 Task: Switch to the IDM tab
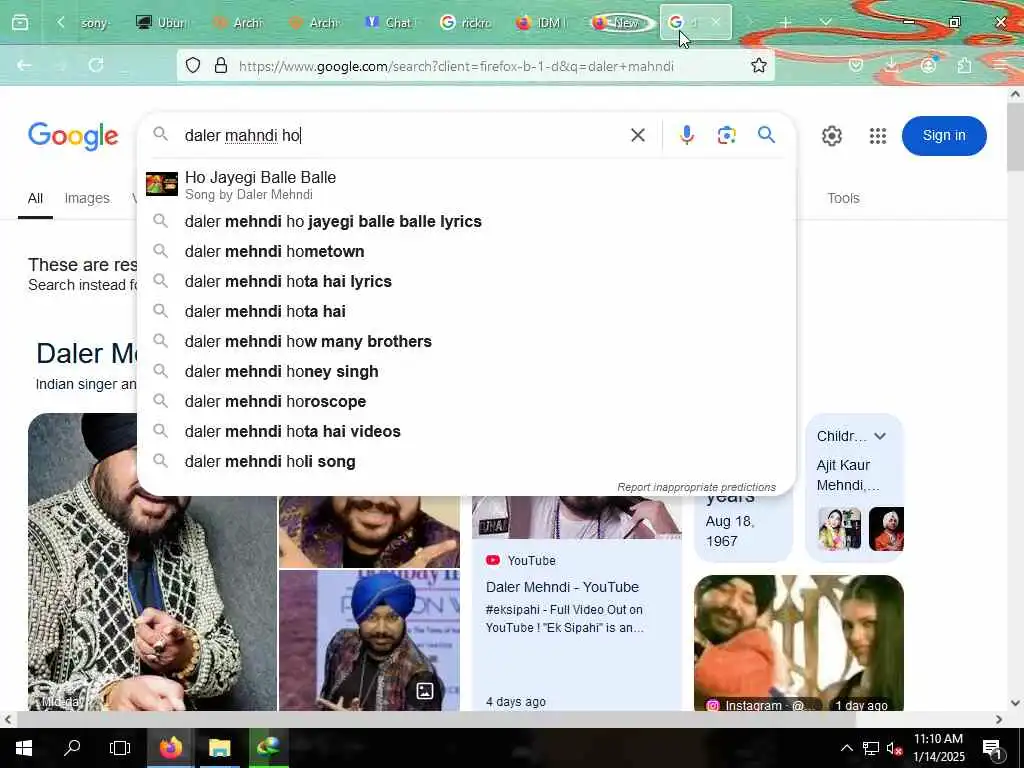point(541,22)
